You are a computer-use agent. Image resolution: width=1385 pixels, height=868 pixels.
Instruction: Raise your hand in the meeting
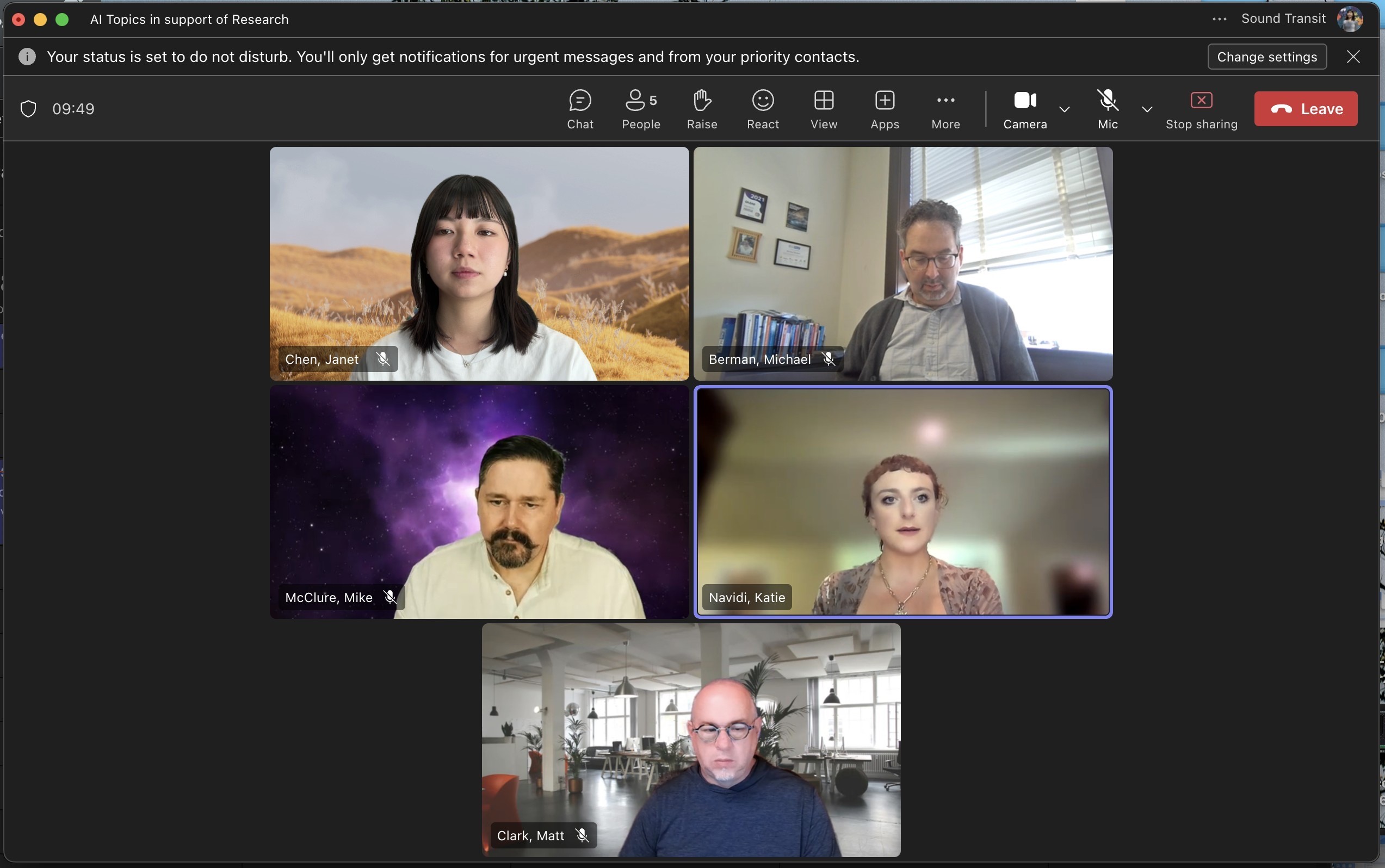click(x=702, y=109)
